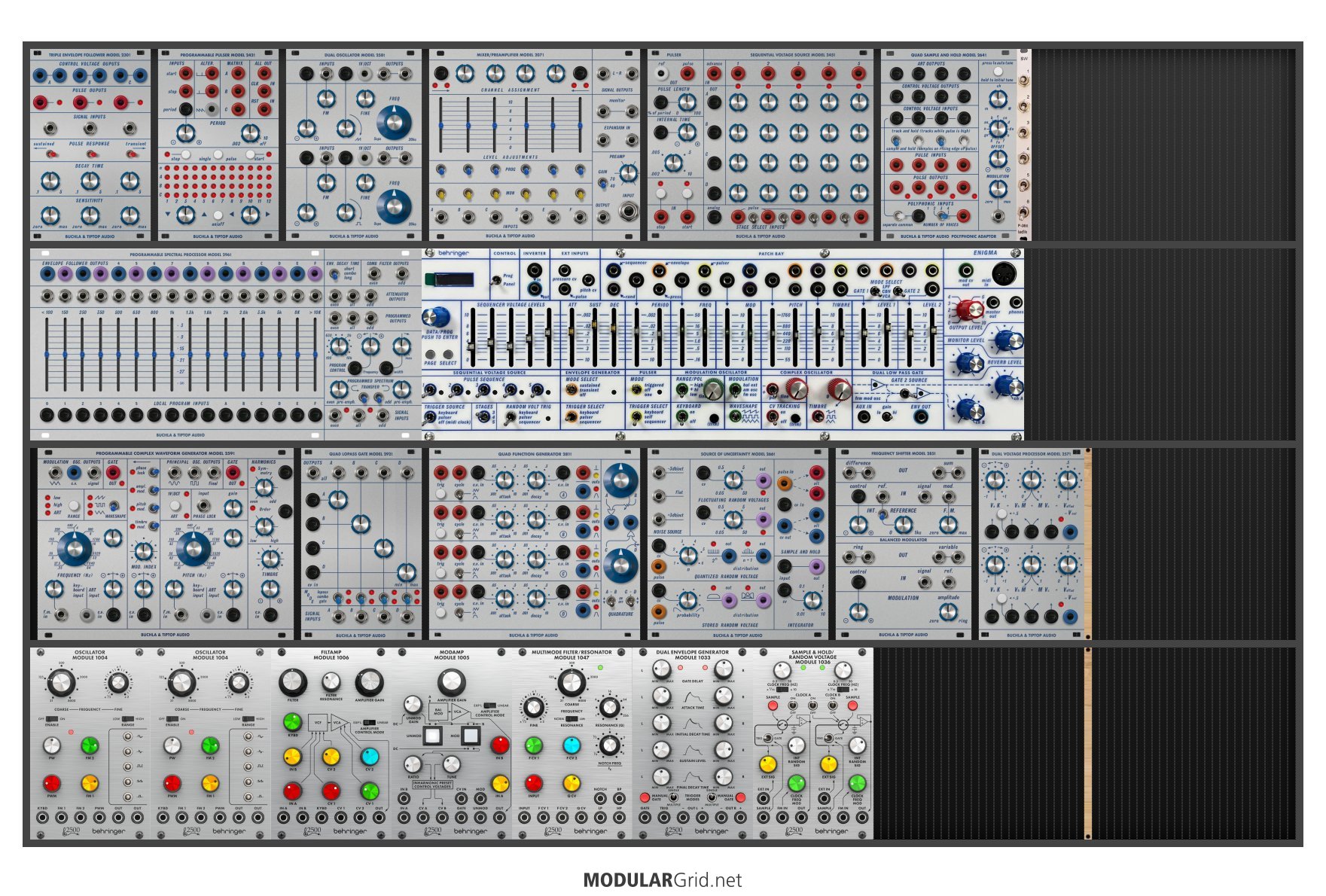Click the Filter knob on Filtamp 1006

point(293,683)
